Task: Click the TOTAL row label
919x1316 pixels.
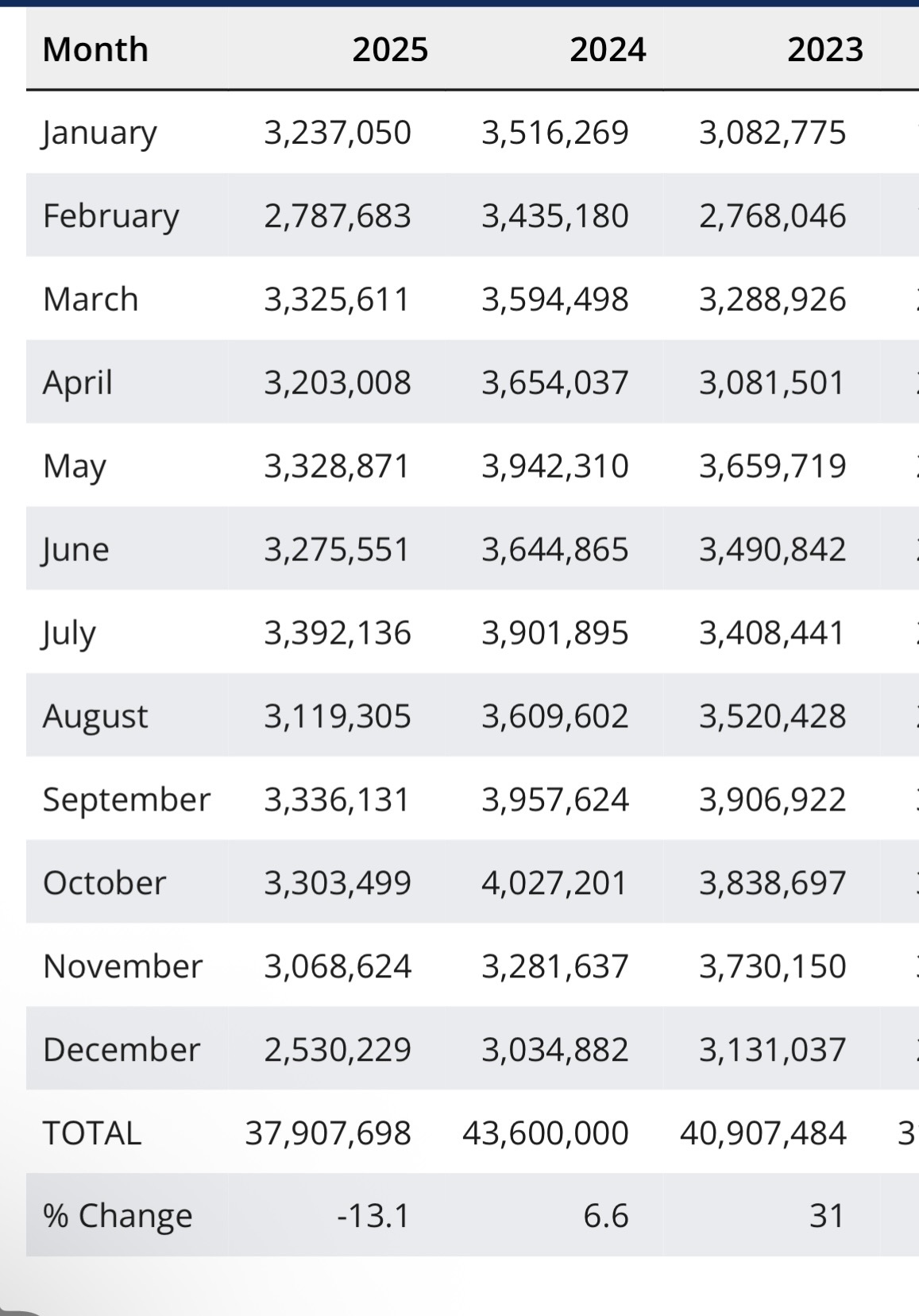Action: (92, 1133)
